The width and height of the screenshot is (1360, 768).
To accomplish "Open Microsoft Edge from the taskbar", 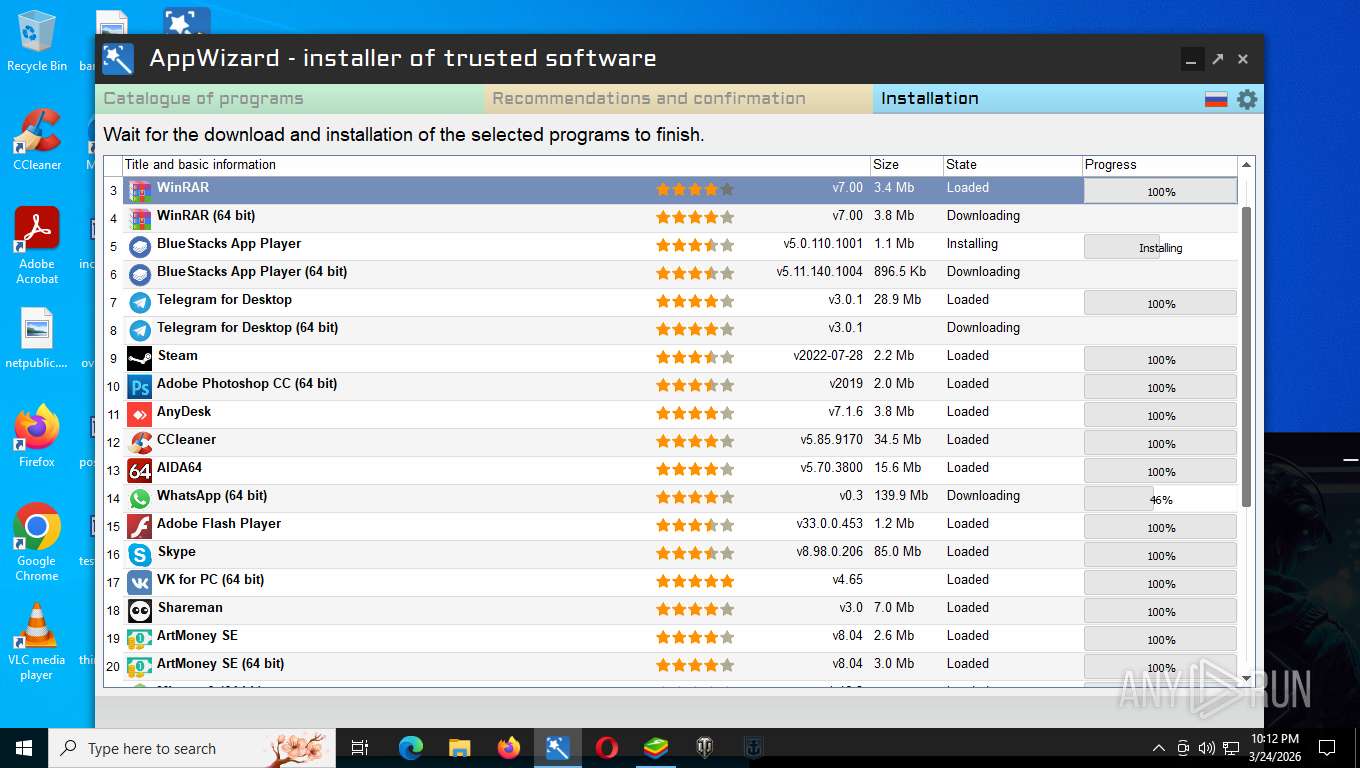I will [411, 747].
